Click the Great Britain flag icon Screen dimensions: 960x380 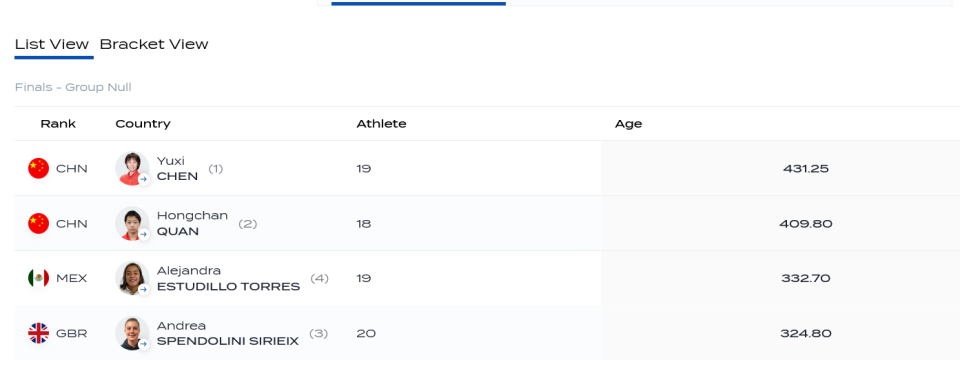click(x=39, y=333)
